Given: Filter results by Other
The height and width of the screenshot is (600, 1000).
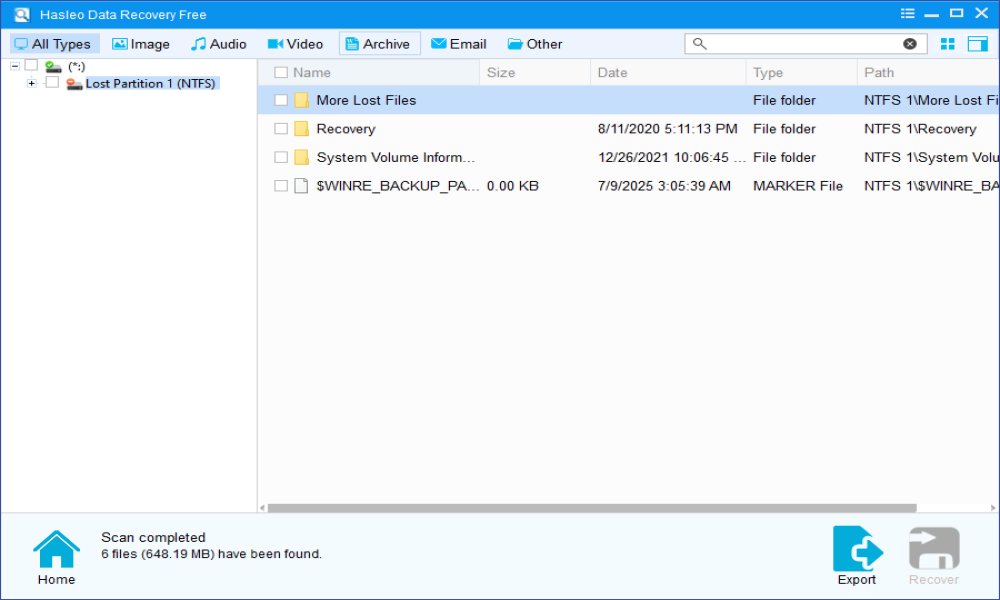Looking at the screenshot, I should pyautogui.click(x=534, y=44).
